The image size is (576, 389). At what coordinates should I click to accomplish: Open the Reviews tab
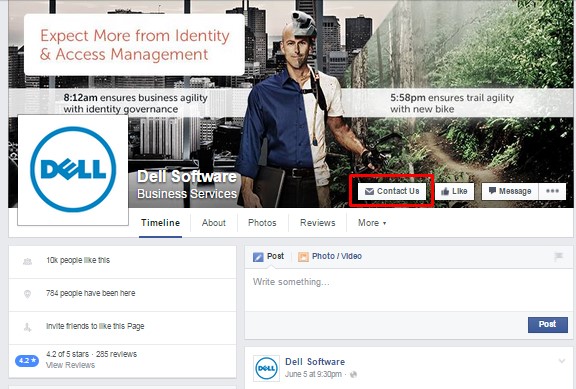pos(318,223)
